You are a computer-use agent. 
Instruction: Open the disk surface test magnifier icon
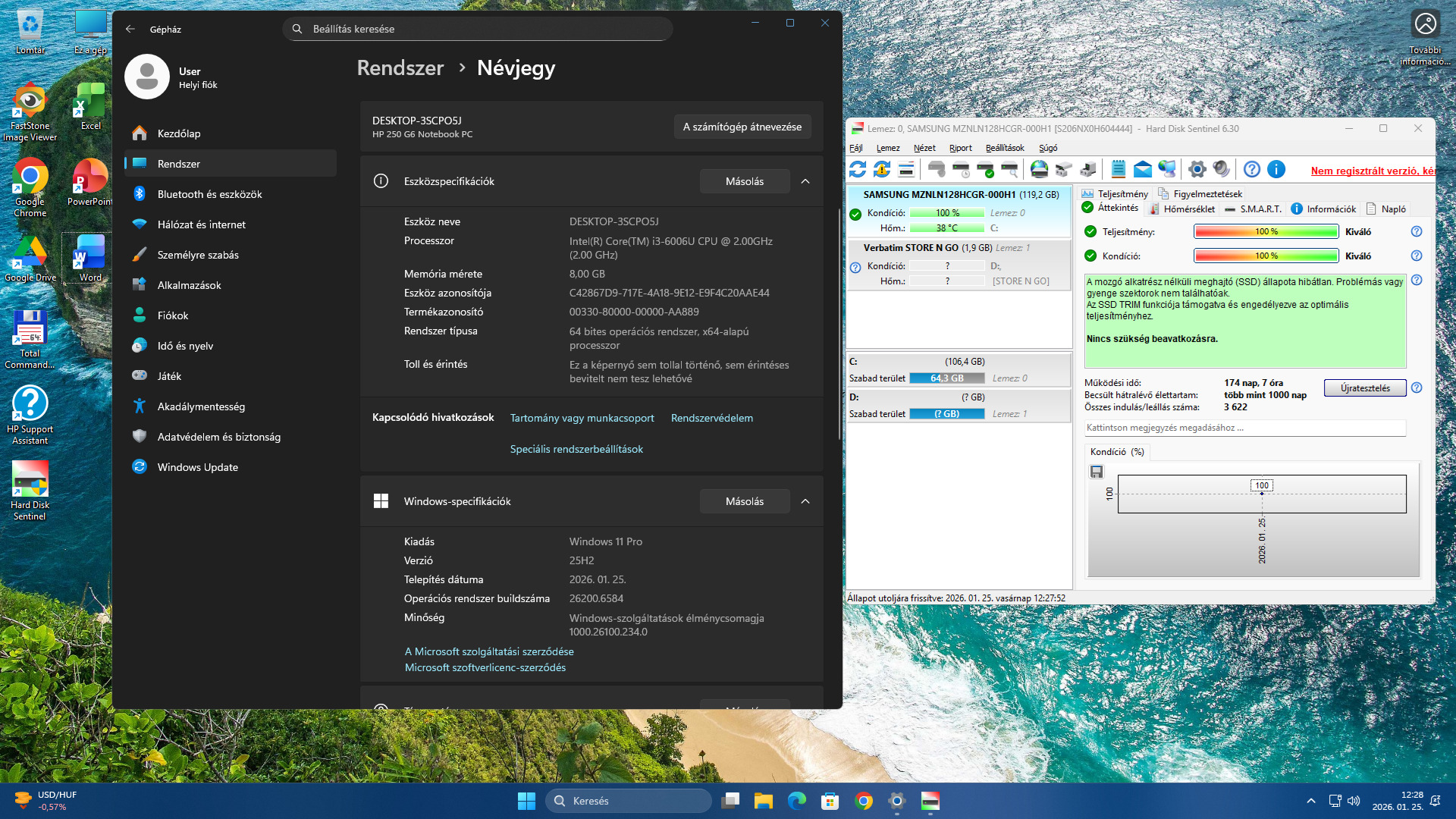(1009, 169)
